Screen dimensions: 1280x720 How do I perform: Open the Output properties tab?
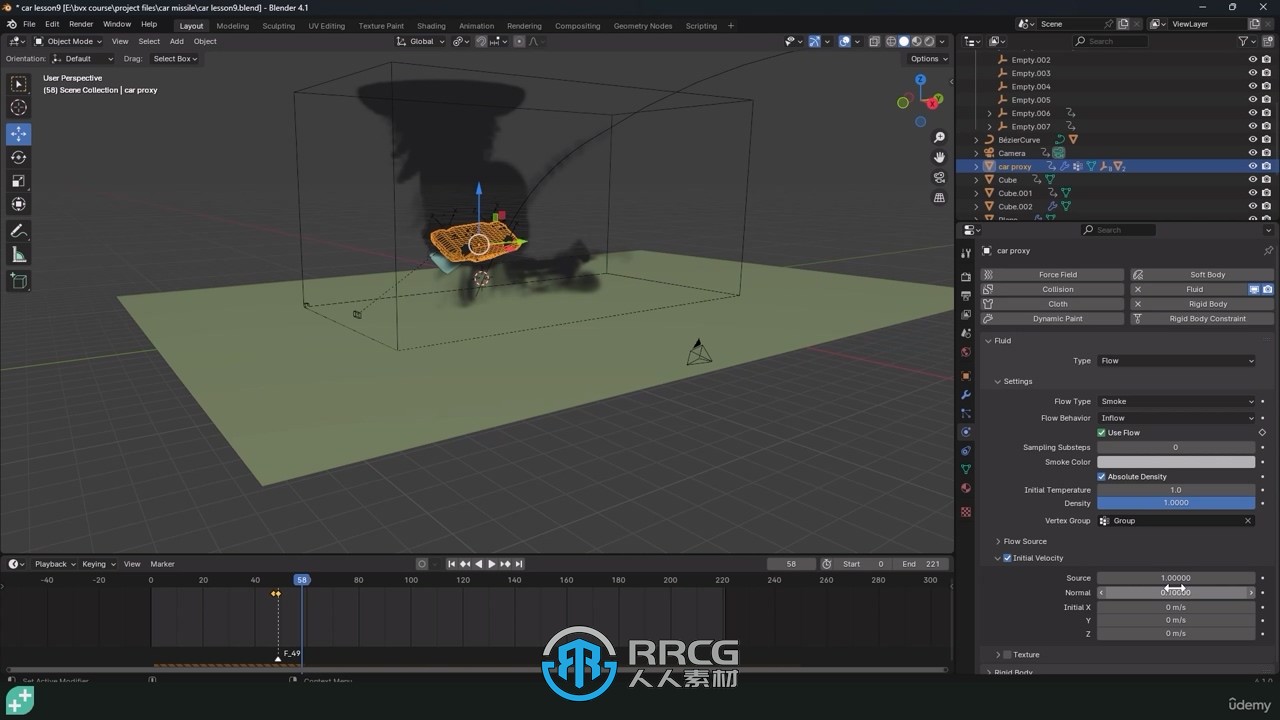pos(966,296)
